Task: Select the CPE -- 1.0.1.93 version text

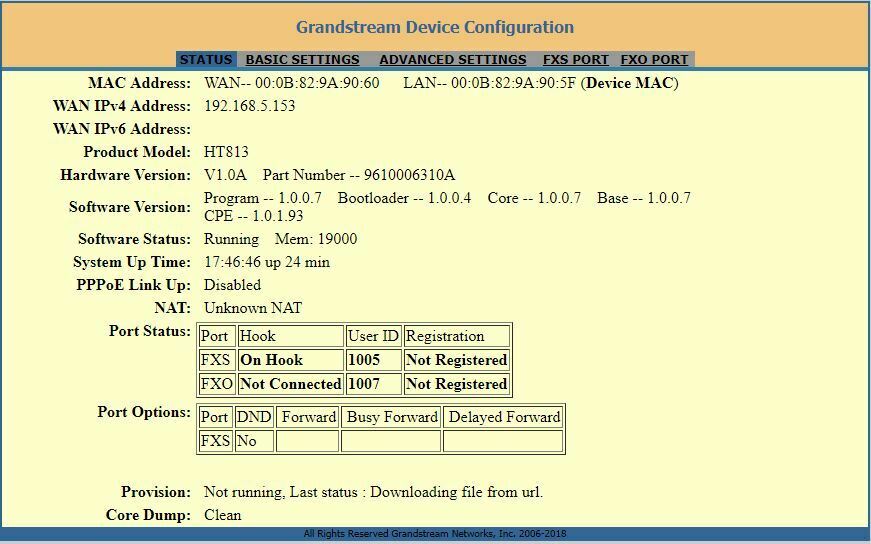Action: tap(253, 216)
